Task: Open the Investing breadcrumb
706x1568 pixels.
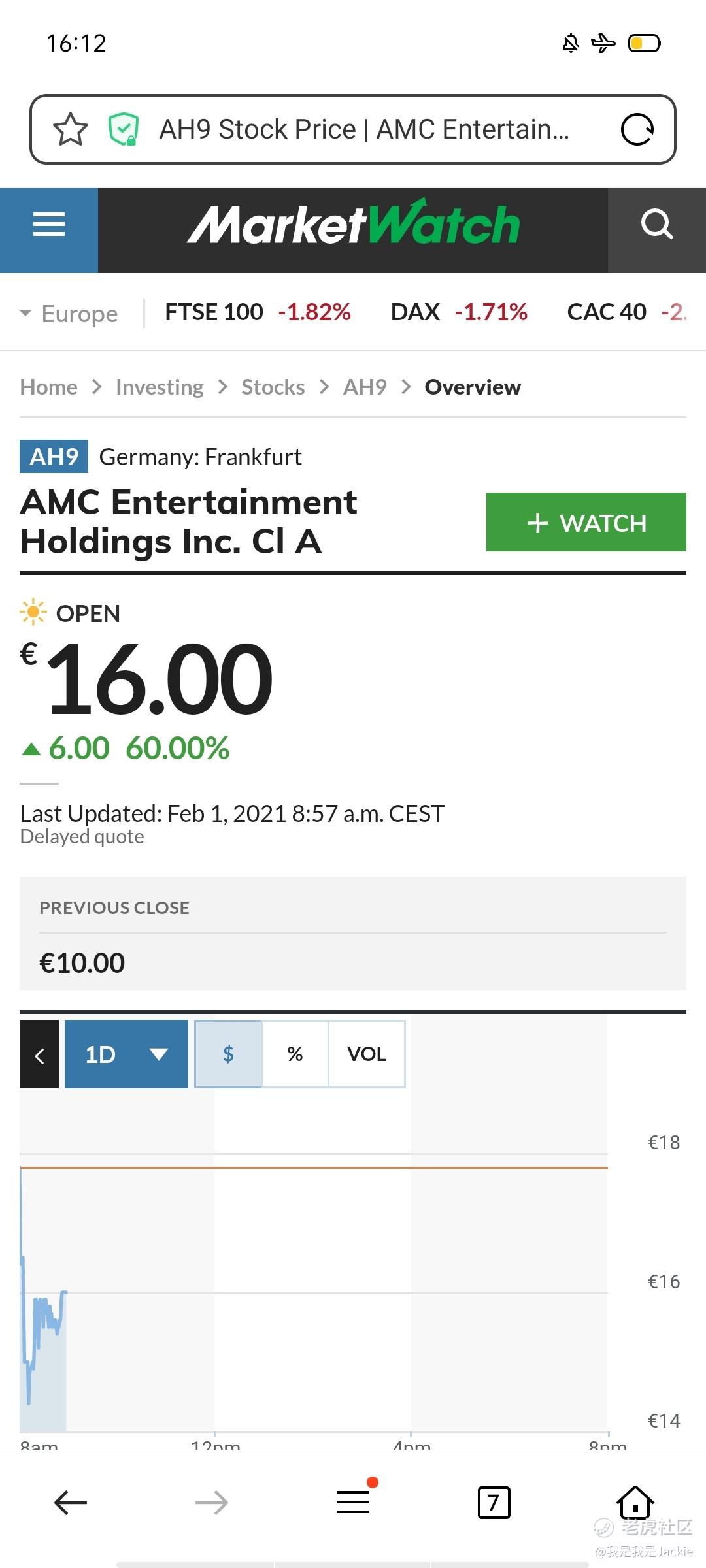Action: 160,387
